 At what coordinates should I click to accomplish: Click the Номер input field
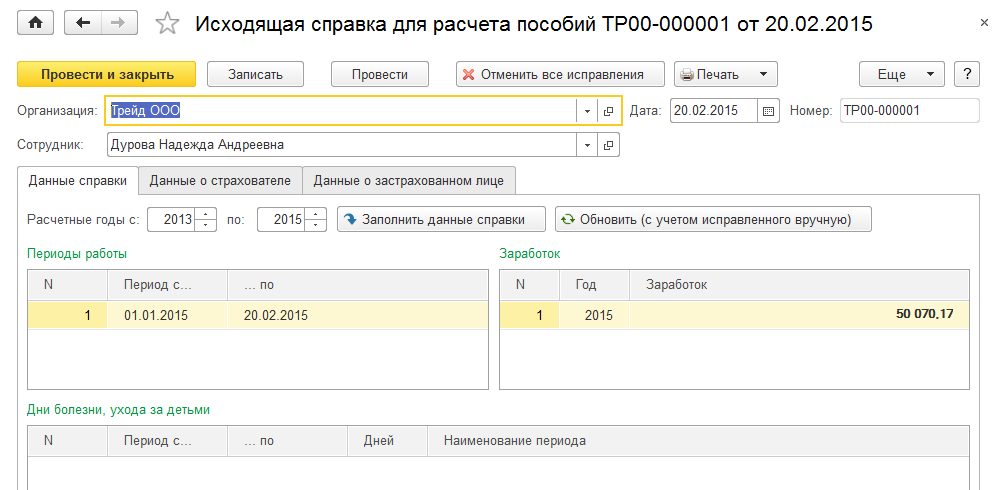coord(908,111)
